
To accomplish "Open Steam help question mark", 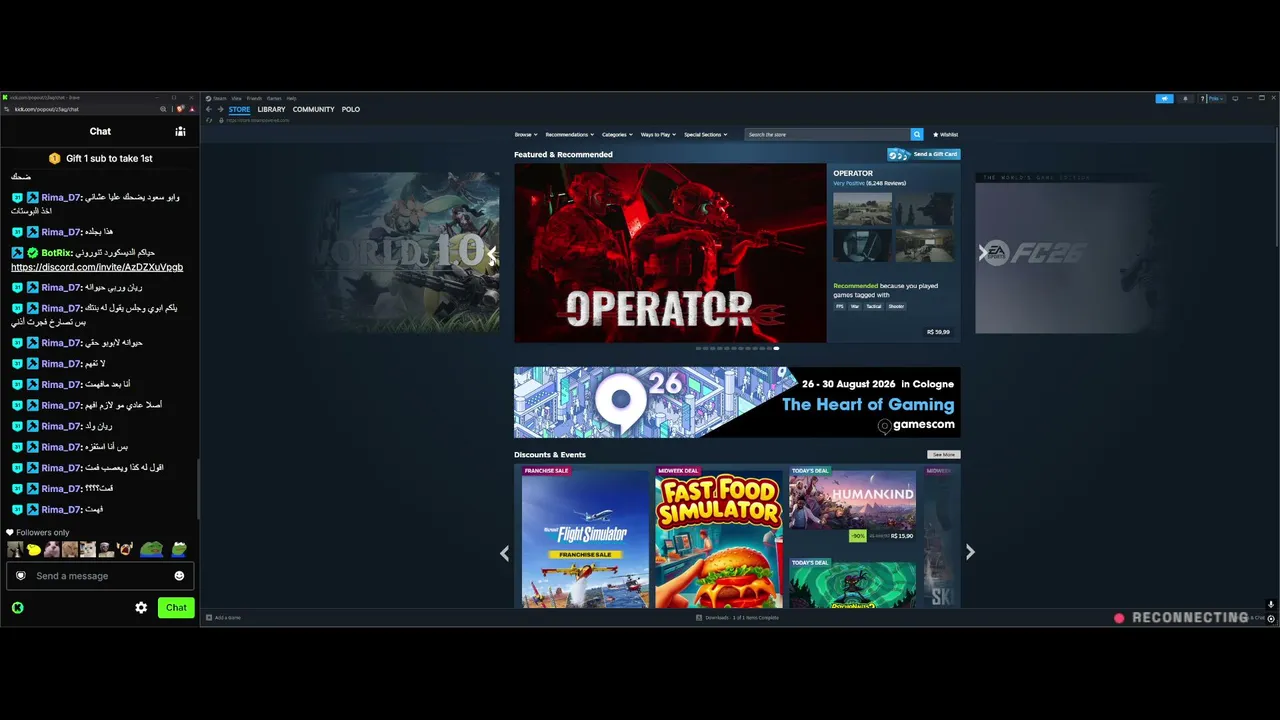I will pos(1202,99).
